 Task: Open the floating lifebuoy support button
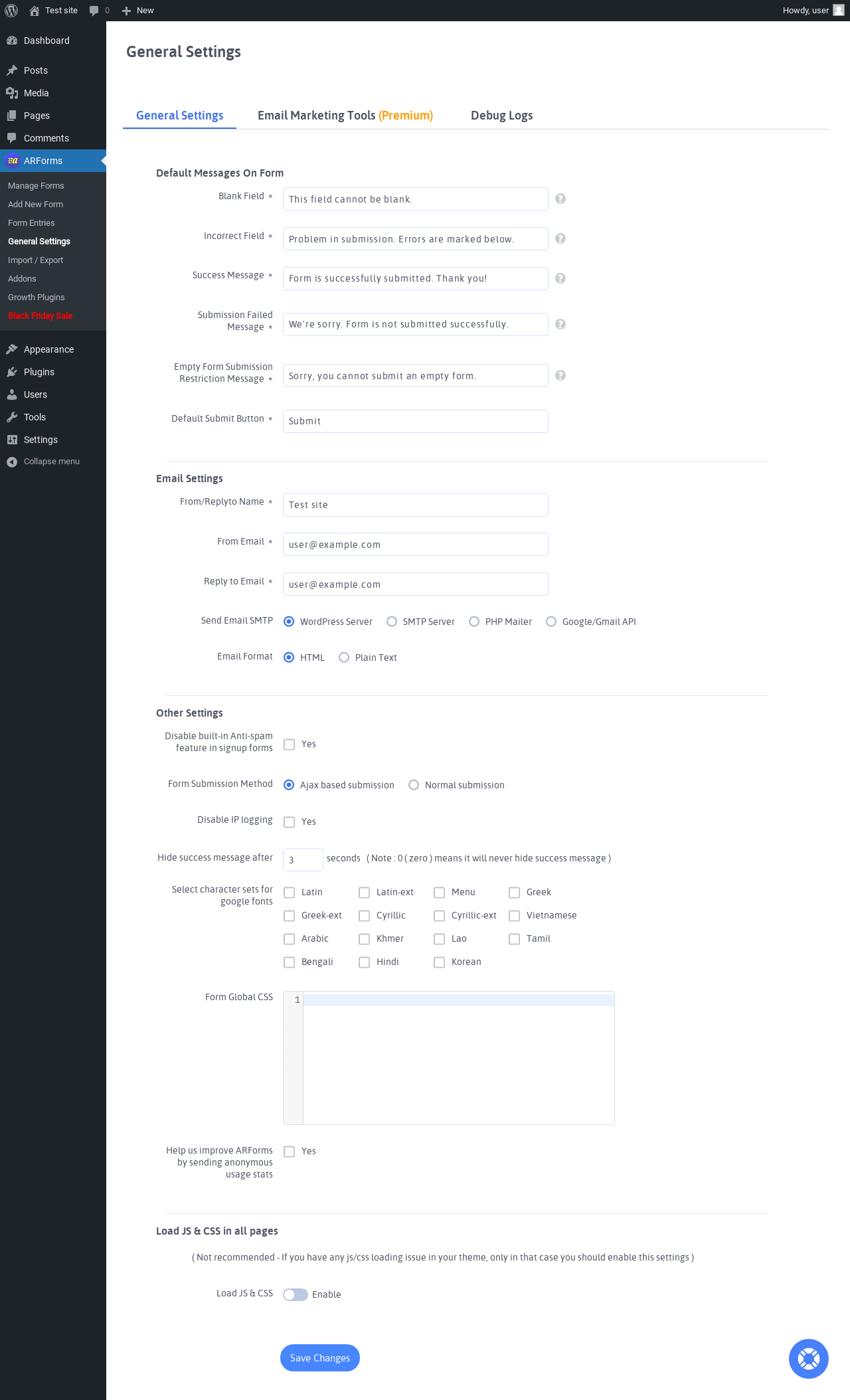809,1358
